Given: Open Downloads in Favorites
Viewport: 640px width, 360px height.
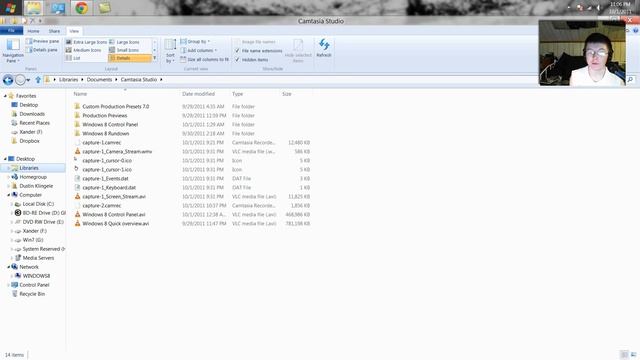Looking at the screenshot, I should click(32, 114).
